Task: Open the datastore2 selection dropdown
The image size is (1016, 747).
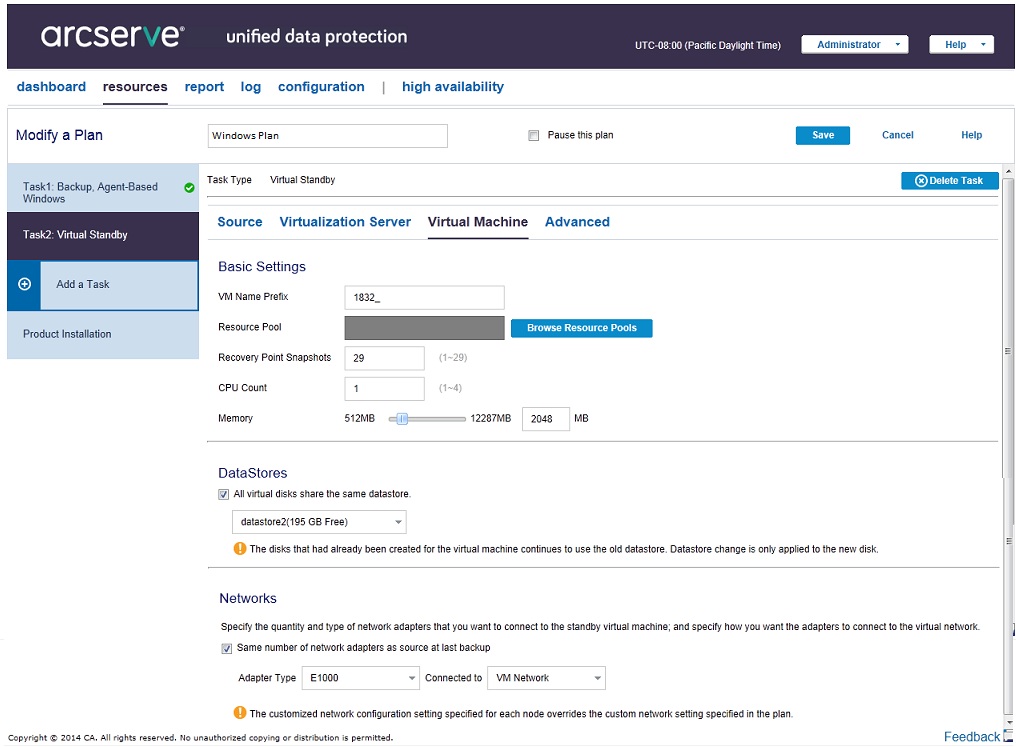Action: [398, 522]
